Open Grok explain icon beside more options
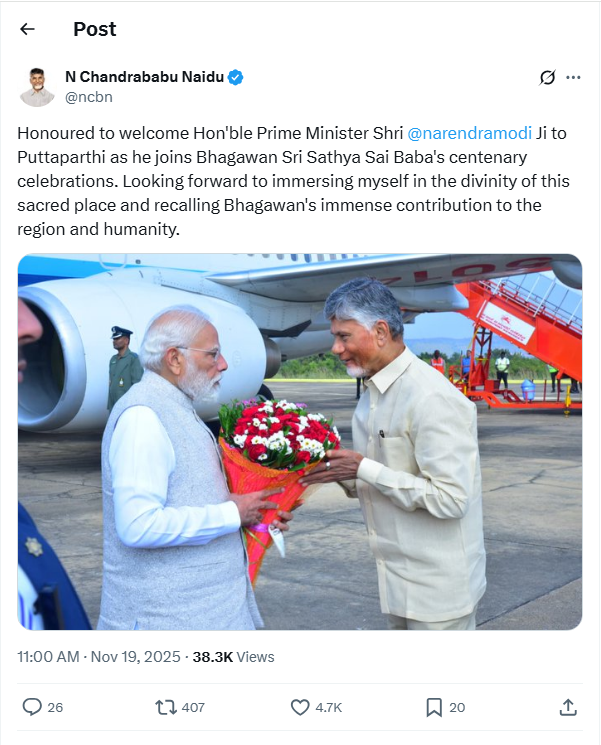 coord(547,77)
